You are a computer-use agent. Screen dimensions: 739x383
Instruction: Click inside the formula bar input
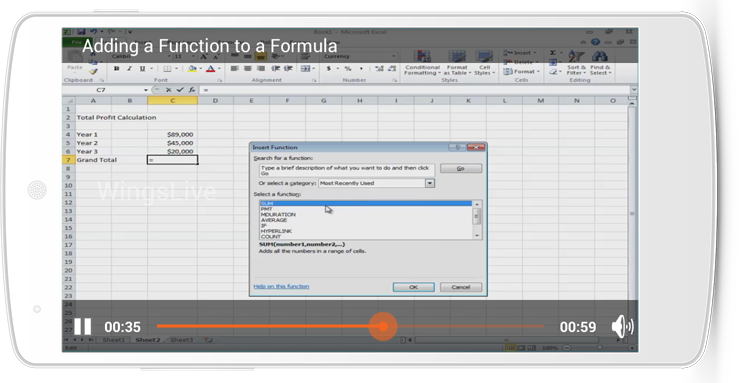415,90
